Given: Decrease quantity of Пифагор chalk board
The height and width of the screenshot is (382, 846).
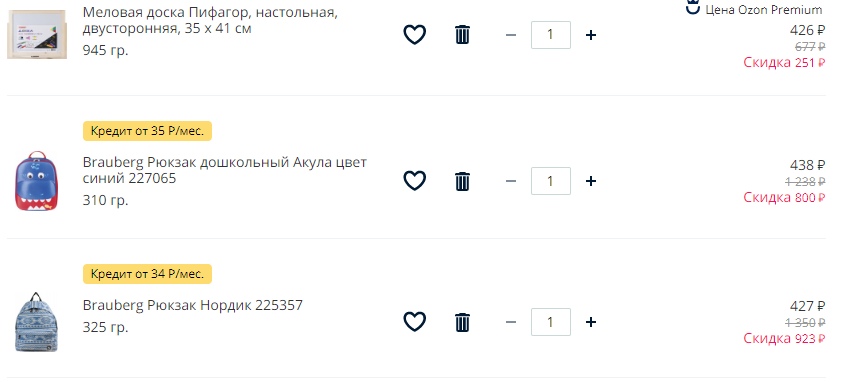Looking at the screenshot, I should pos(510,35).
